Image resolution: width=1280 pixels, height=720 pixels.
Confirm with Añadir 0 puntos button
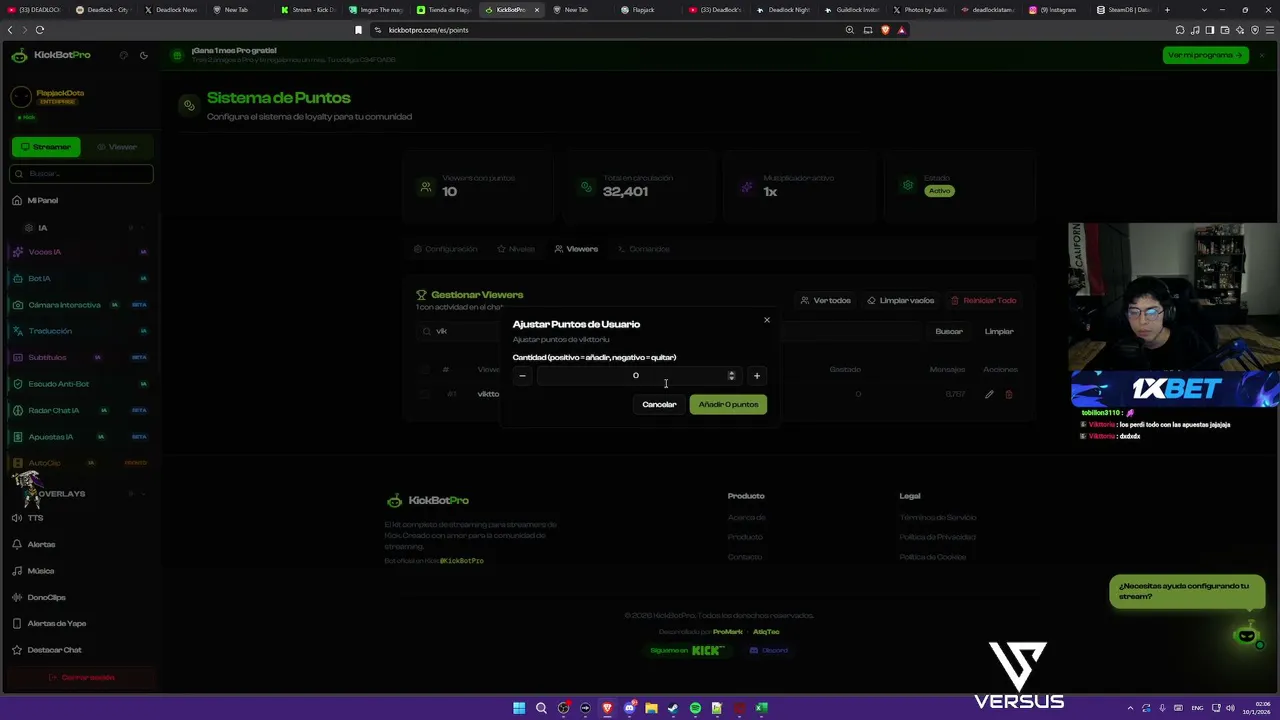pos(728,404)
